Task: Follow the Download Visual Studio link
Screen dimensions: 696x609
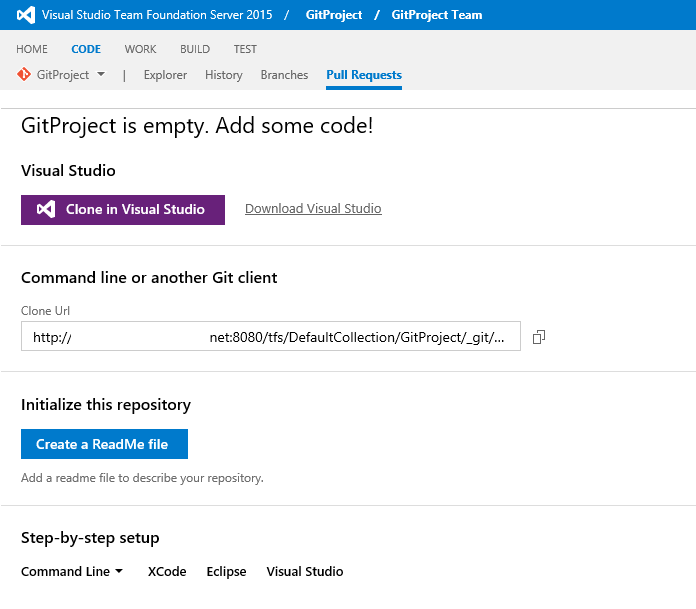Action: pyautogui.click(x=313, y=209)
